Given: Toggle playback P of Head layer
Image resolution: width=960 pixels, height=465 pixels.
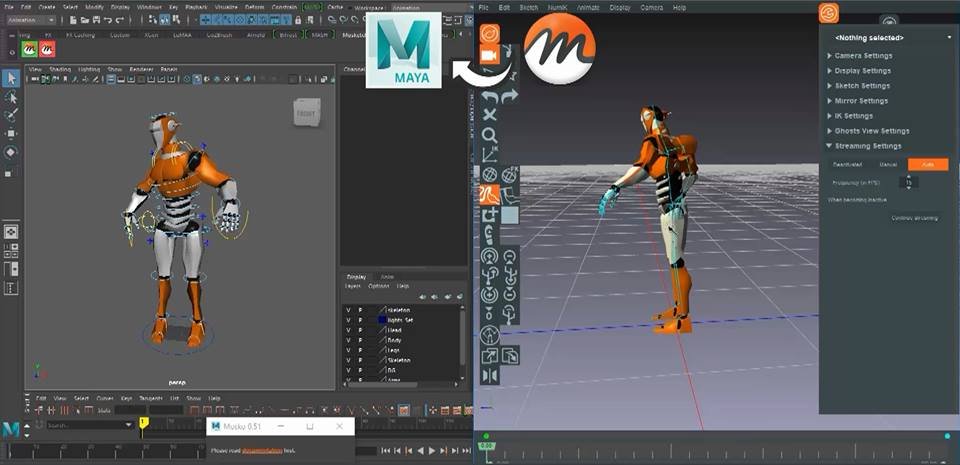Looking at the screenshot, I should click(360, 330).
